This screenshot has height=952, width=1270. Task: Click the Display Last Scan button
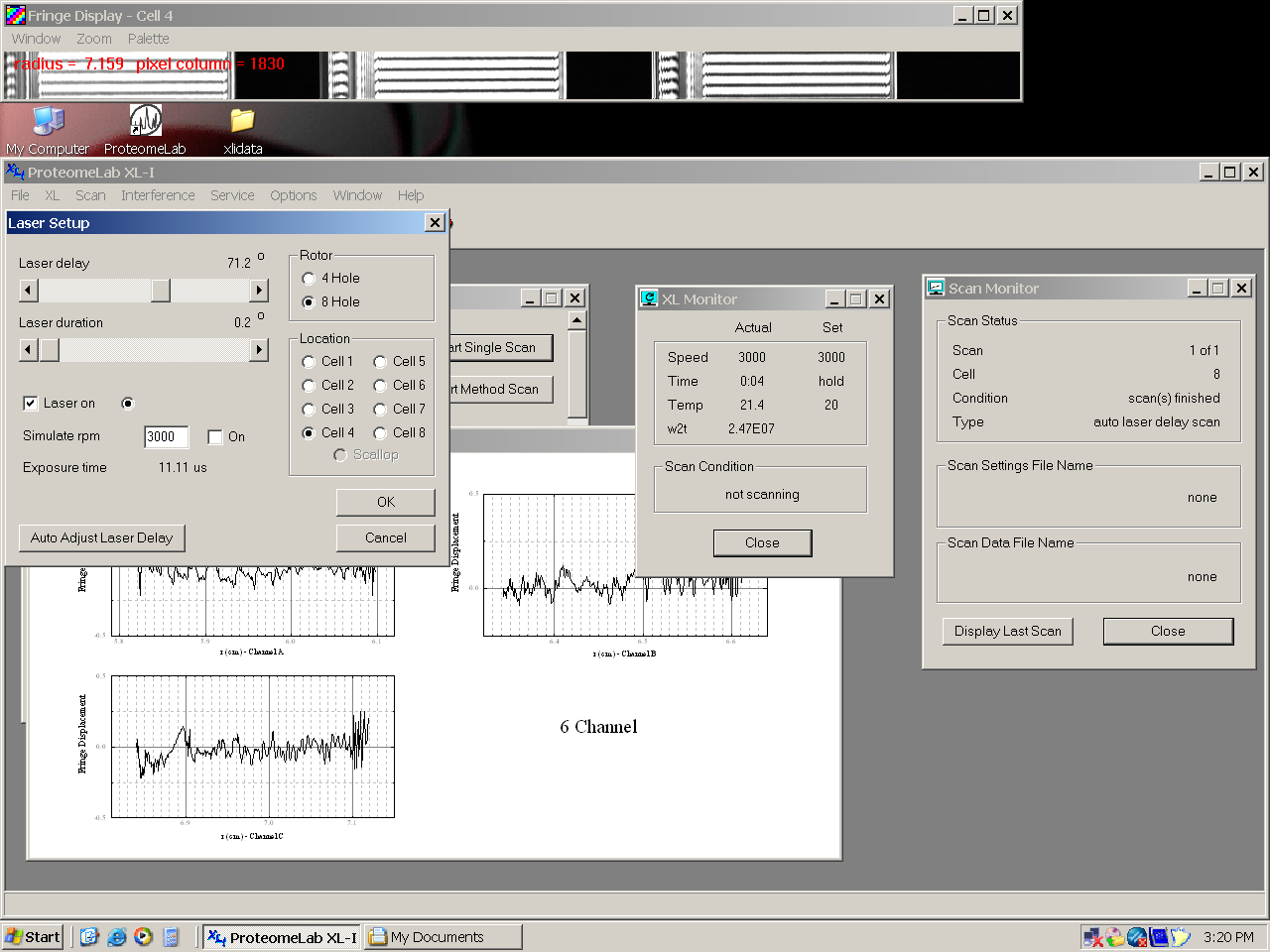click(1007, 632)
